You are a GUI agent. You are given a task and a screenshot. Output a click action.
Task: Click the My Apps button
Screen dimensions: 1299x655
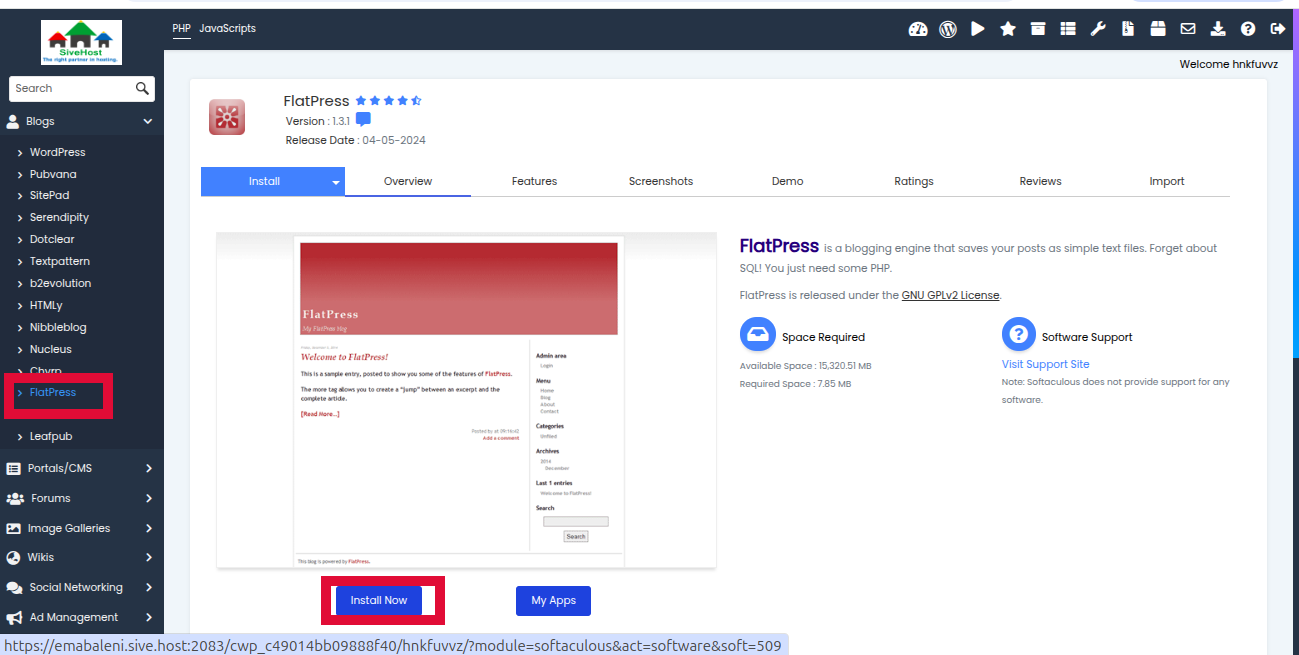pos(553,600)
